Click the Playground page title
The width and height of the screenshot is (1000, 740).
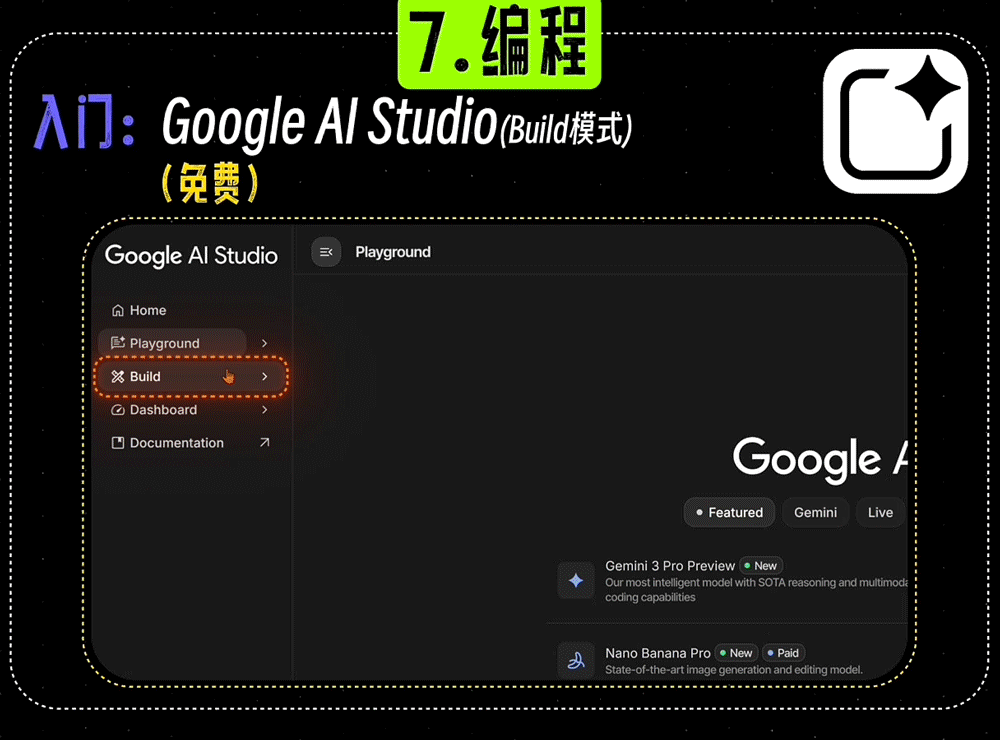click(393, 252)
